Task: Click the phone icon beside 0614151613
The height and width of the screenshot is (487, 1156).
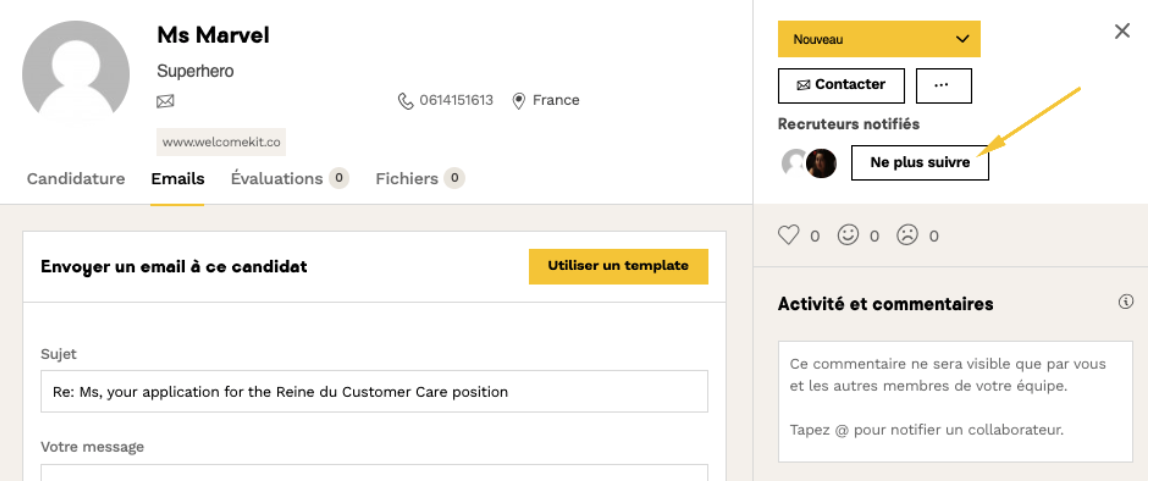Action: click(405, 101)
